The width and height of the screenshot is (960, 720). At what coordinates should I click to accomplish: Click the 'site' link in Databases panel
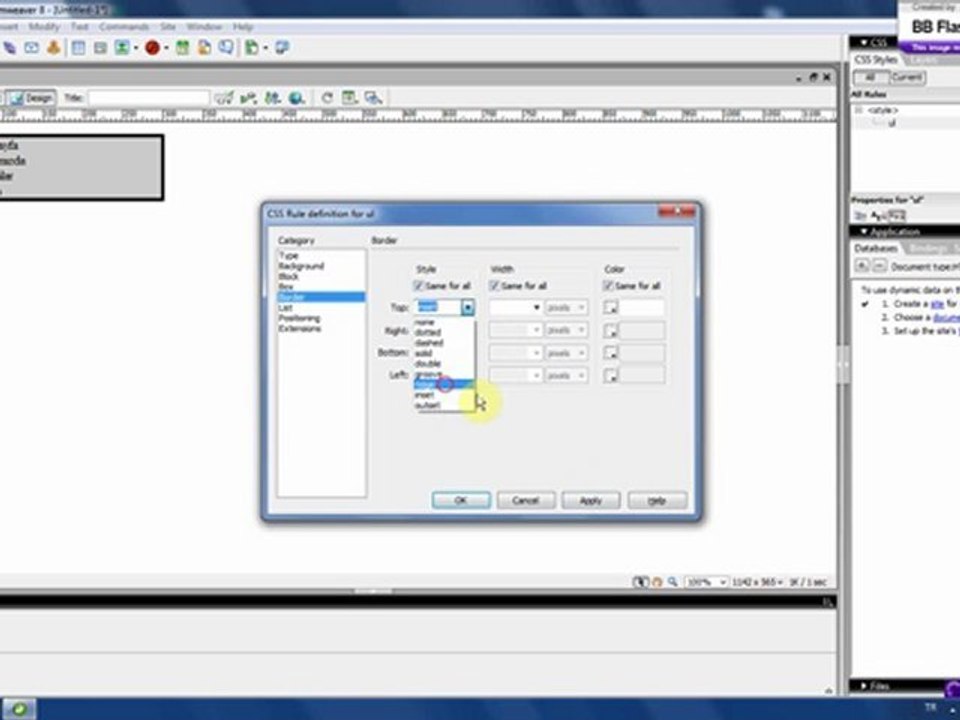pos(937,304)
